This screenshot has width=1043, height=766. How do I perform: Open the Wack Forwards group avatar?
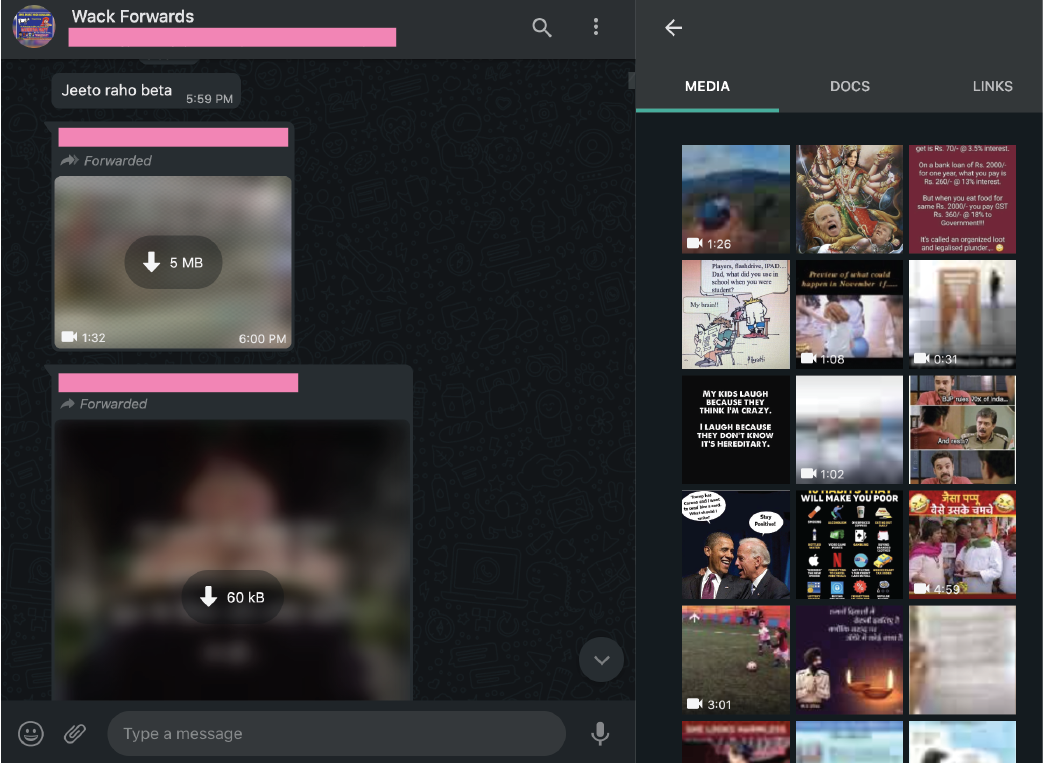coord(33,27)
